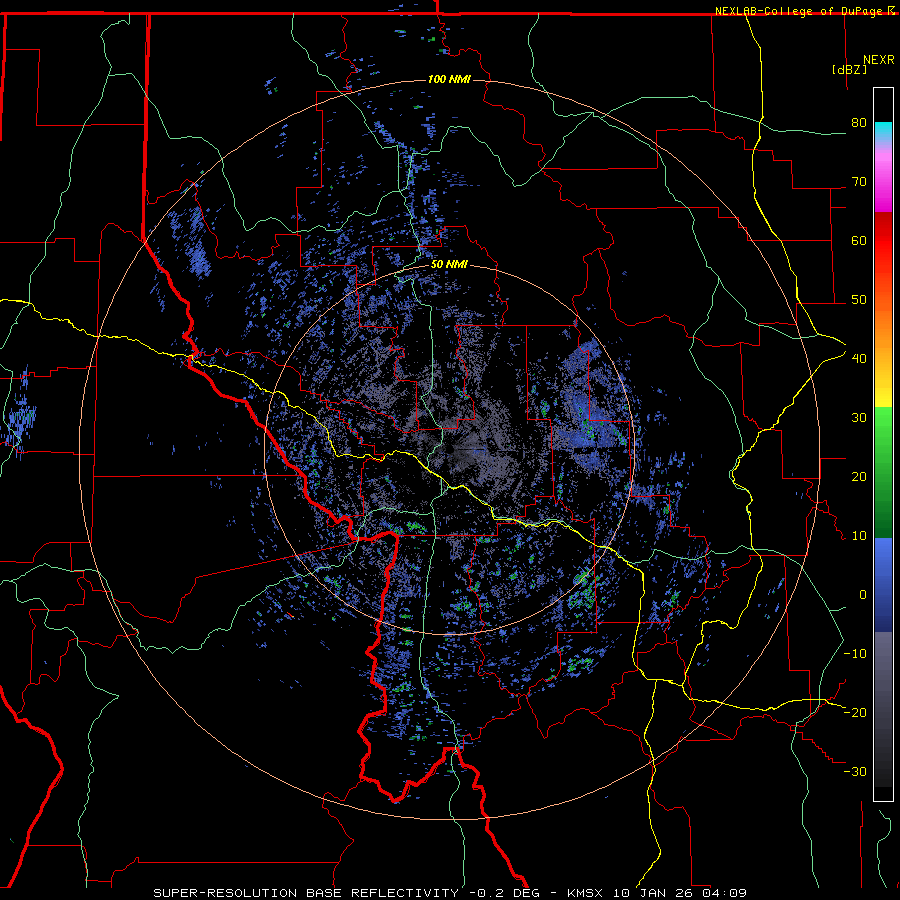Click the 70 dBZ scale value
The image size is (900, 900).
coord(859,181)
